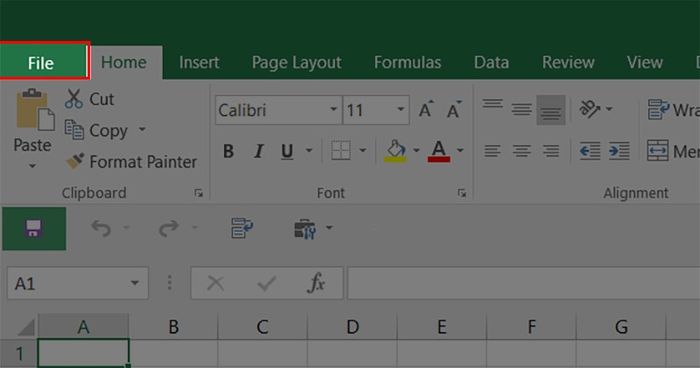Expand the font size 11 dropdown

[400, 109]
